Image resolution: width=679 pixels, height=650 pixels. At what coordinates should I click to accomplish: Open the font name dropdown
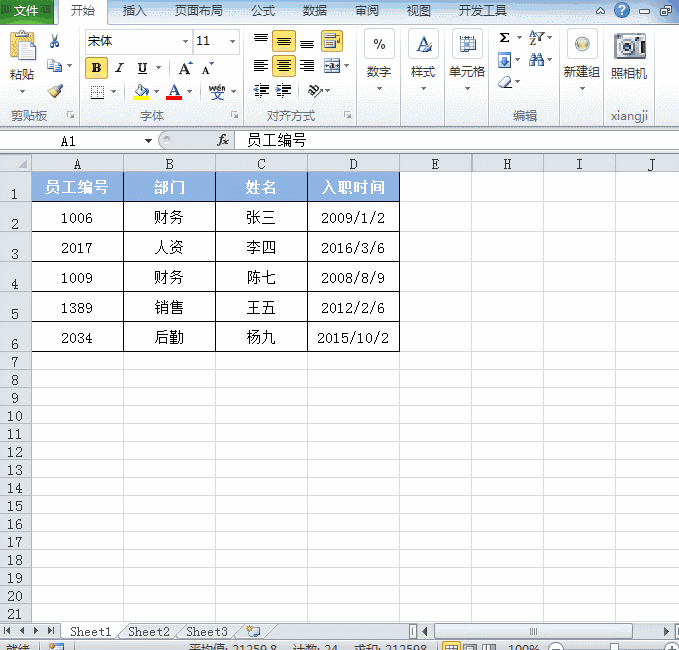185,41
